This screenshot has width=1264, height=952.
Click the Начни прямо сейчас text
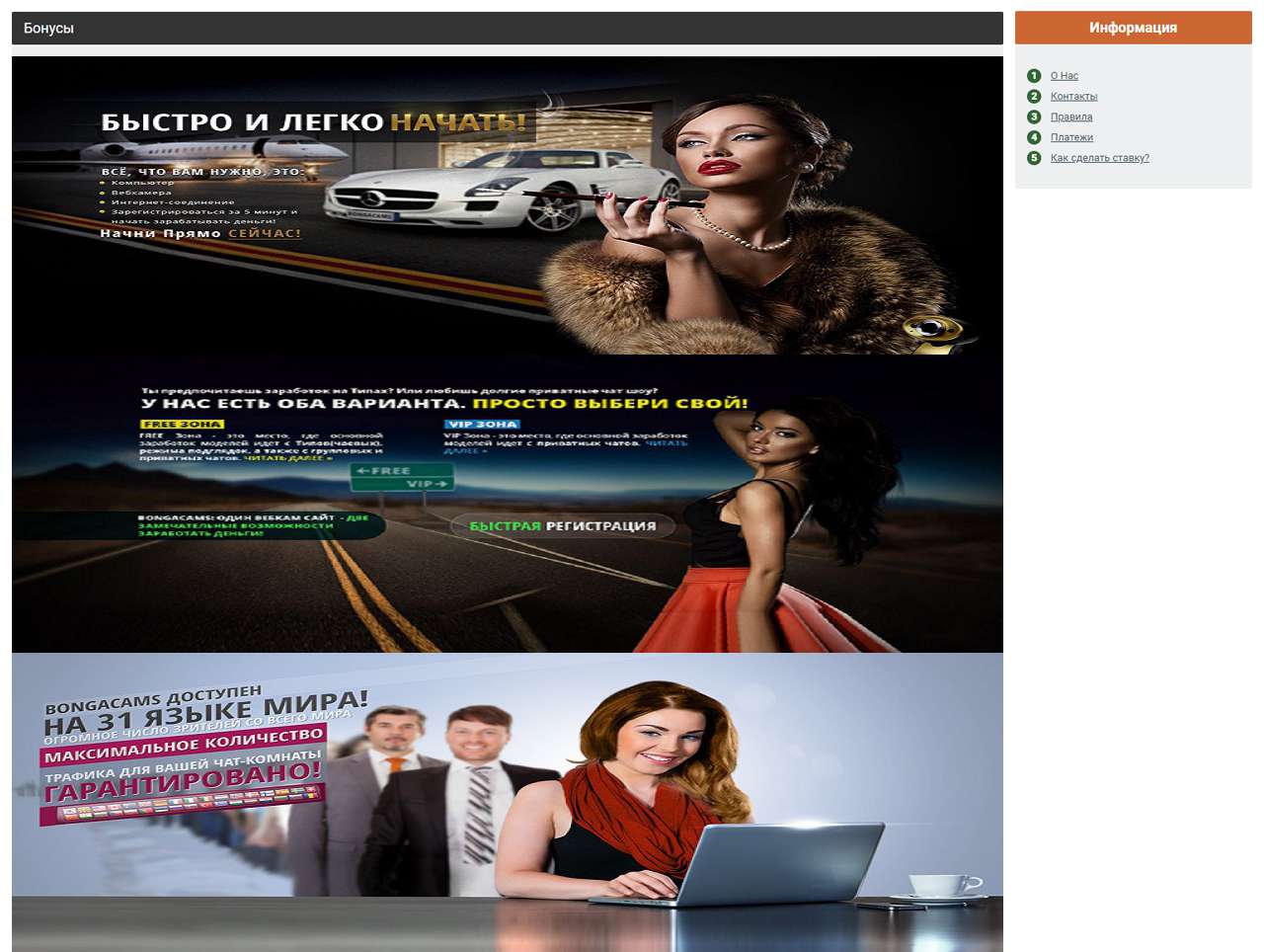[200, 233]
